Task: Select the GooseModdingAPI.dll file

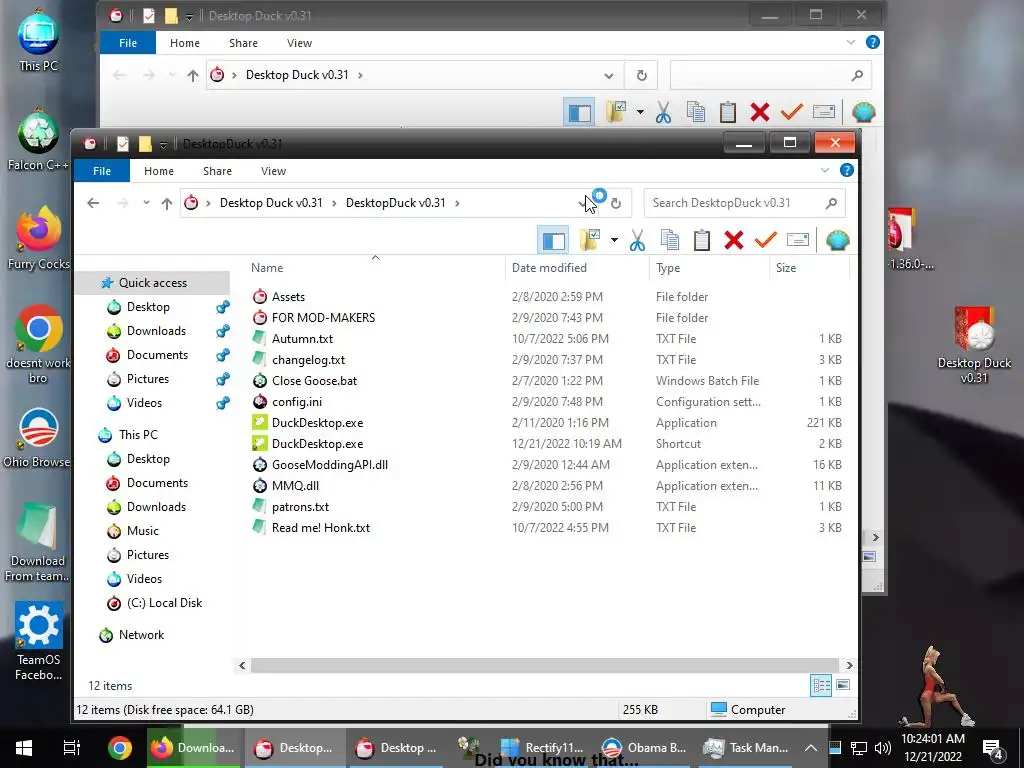Action: [x=330, y=465]
